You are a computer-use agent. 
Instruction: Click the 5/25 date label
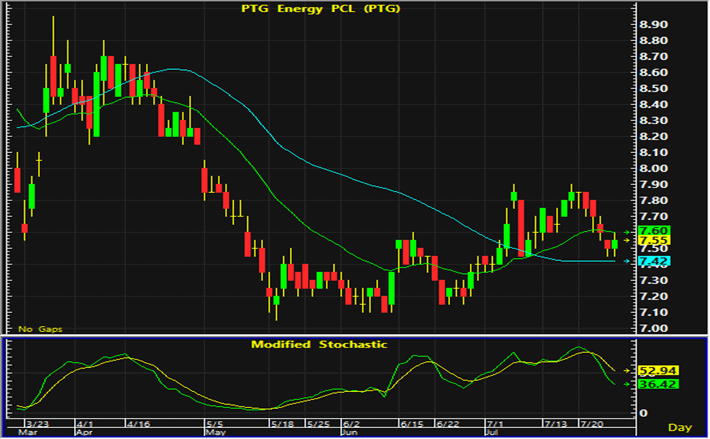318,424
